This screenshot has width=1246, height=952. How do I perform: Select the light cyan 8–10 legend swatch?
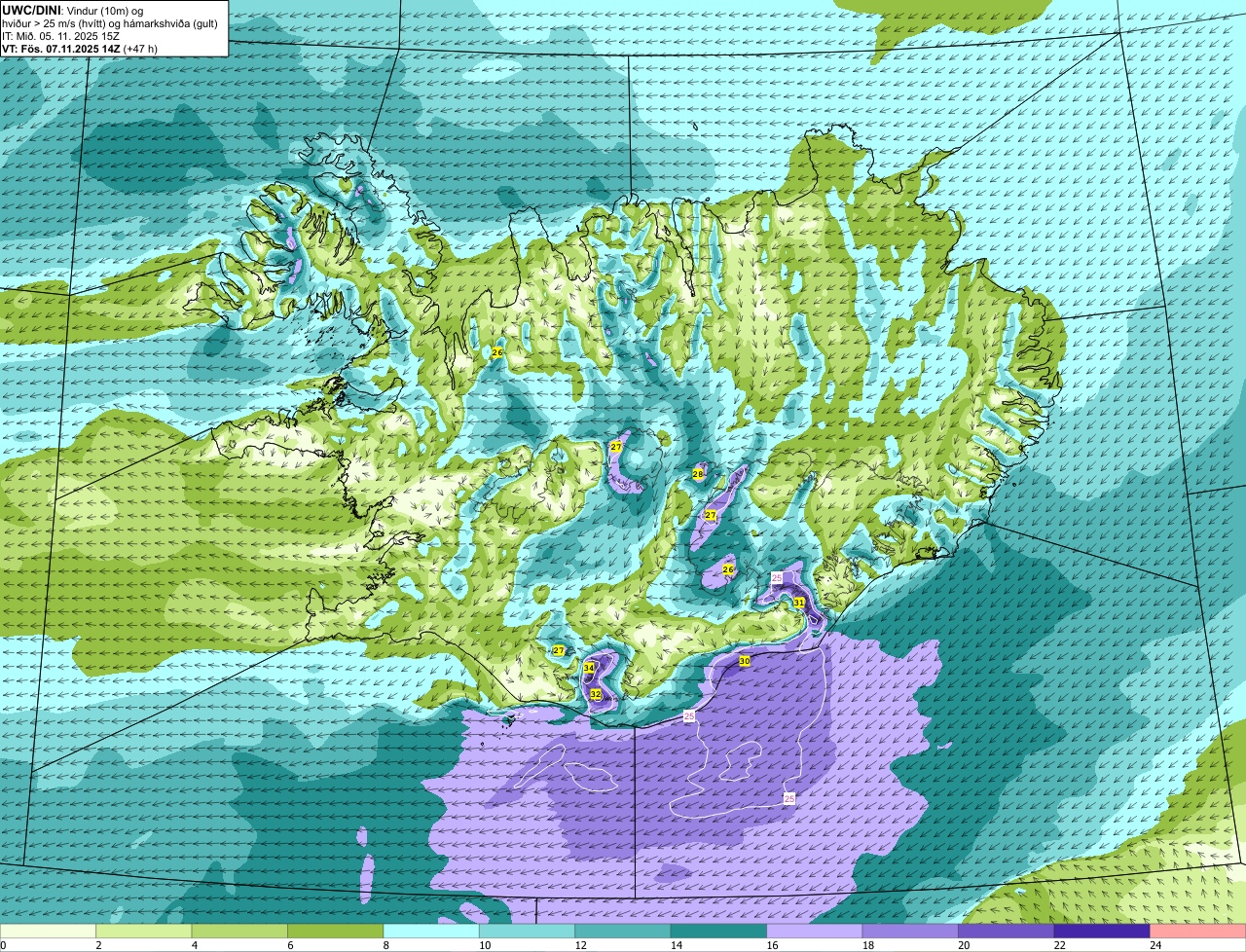coord(432,931)
